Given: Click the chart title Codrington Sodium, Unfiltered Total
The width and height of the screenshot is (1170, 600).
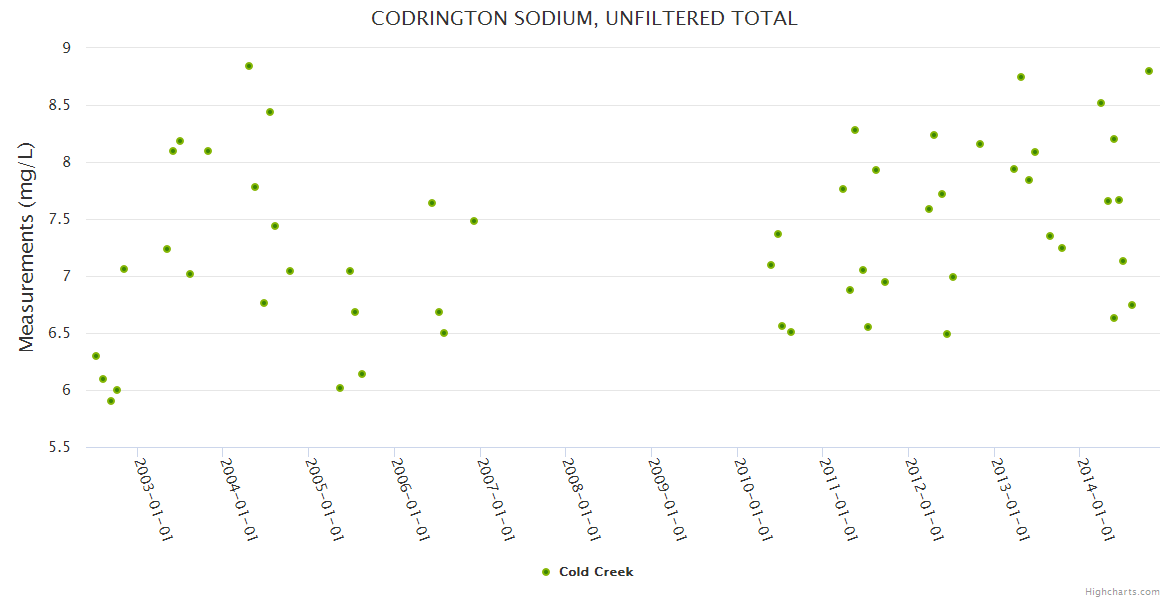Looking at the screenshot, I should 584,18.
